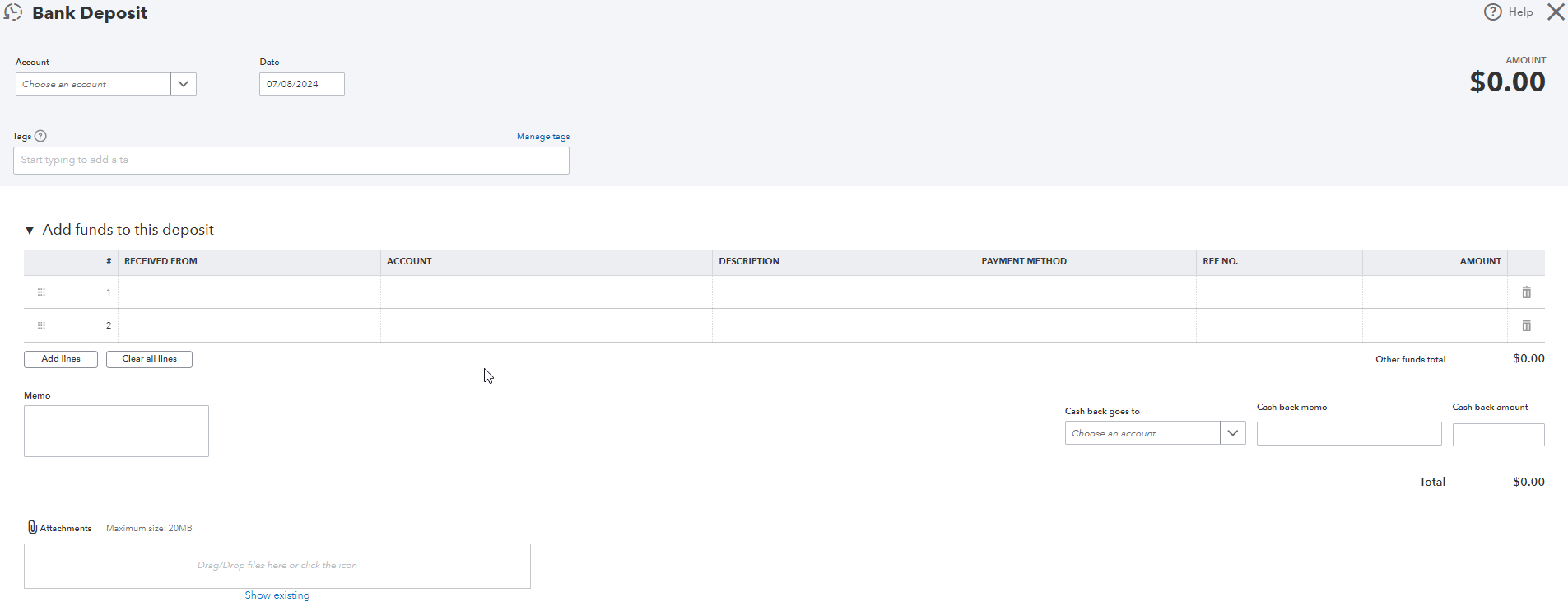Click the Help question mark icon

point(1492,12)
